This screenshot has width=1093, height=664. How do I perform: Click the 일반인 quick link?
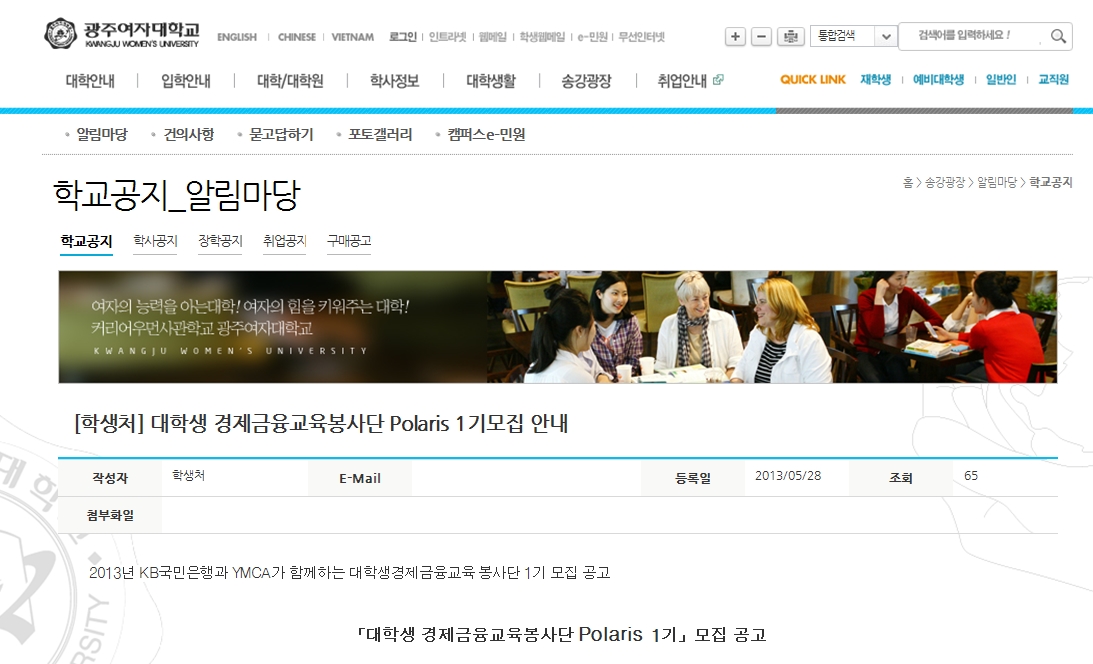pos(1001,79)
